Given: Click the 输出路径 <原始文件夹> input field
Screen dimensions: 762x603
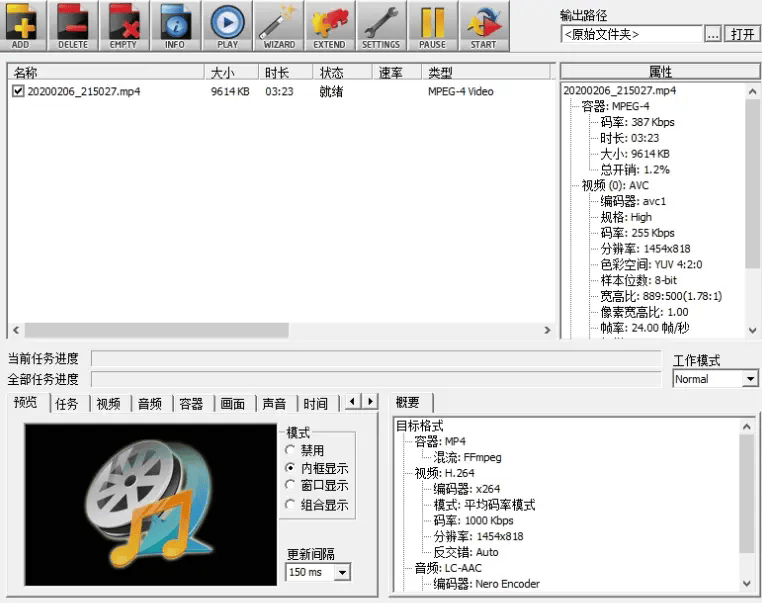Looking at the screenshot, I should point(632,34).
